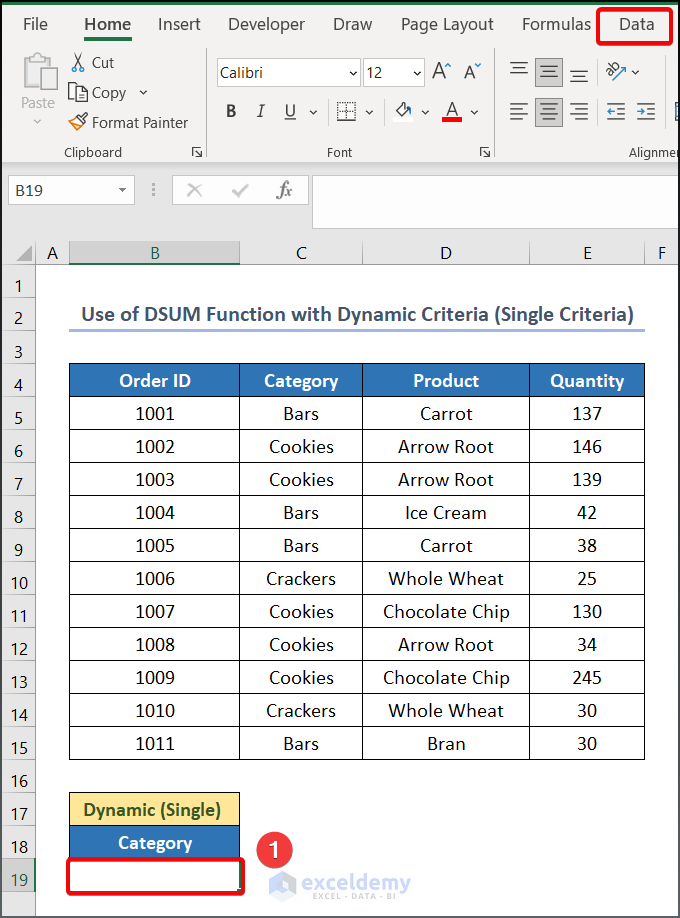Toggle Italic formatting
The width and height of the screenshot is (680, 918).
coord(261,111)
